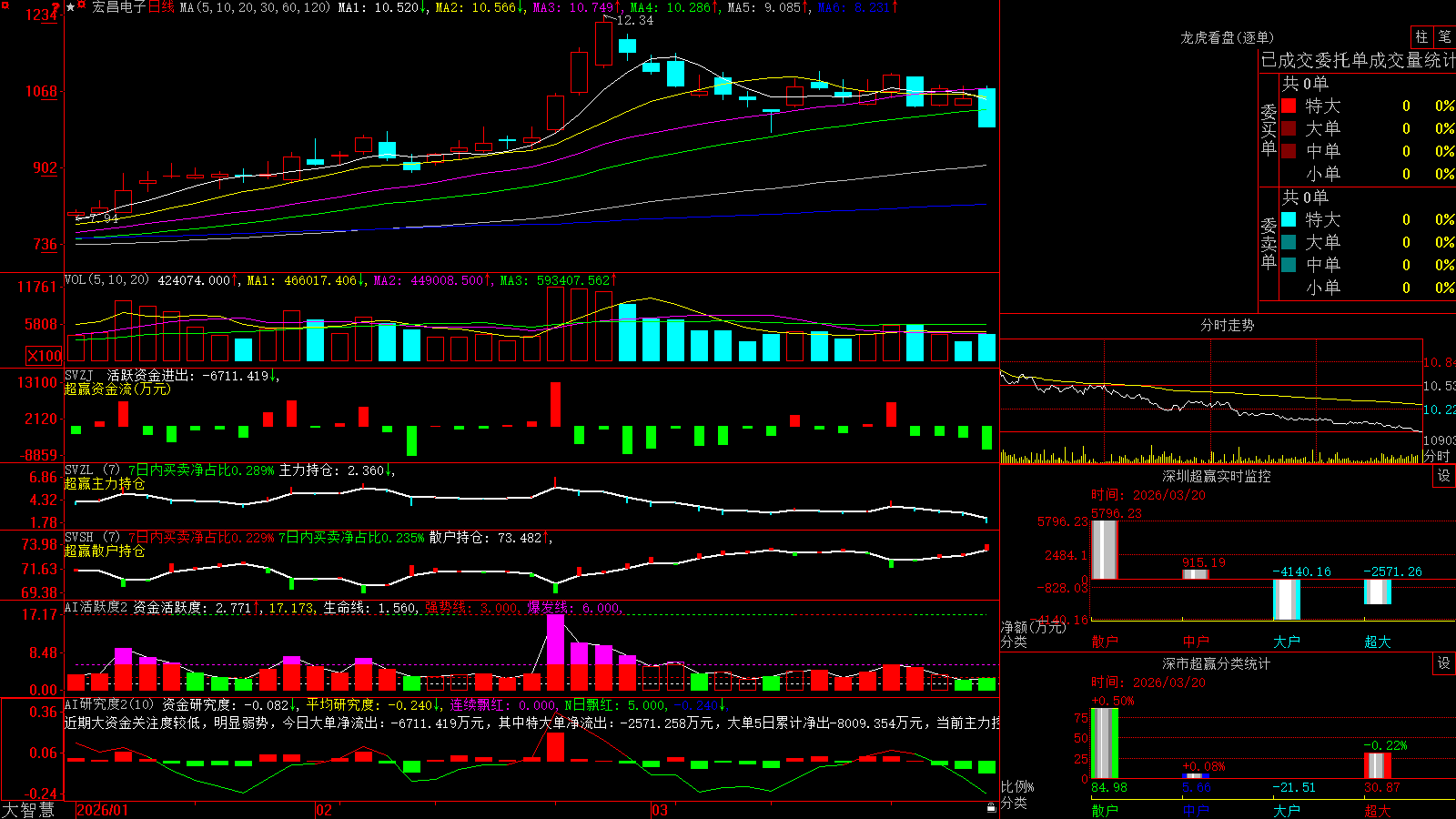Screen dimensions: 1456x819
Task: Click the 大智慧 logo at bottom left
Action: [x=28, y=810]
